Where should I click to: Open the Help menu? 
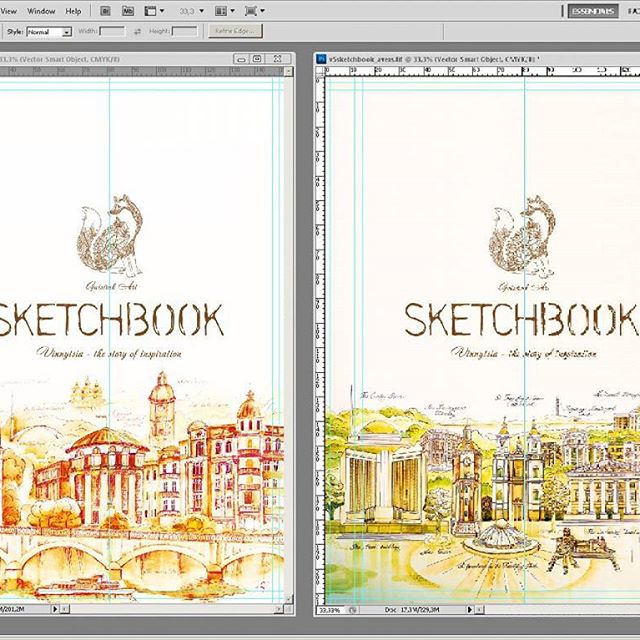point(73,11)
